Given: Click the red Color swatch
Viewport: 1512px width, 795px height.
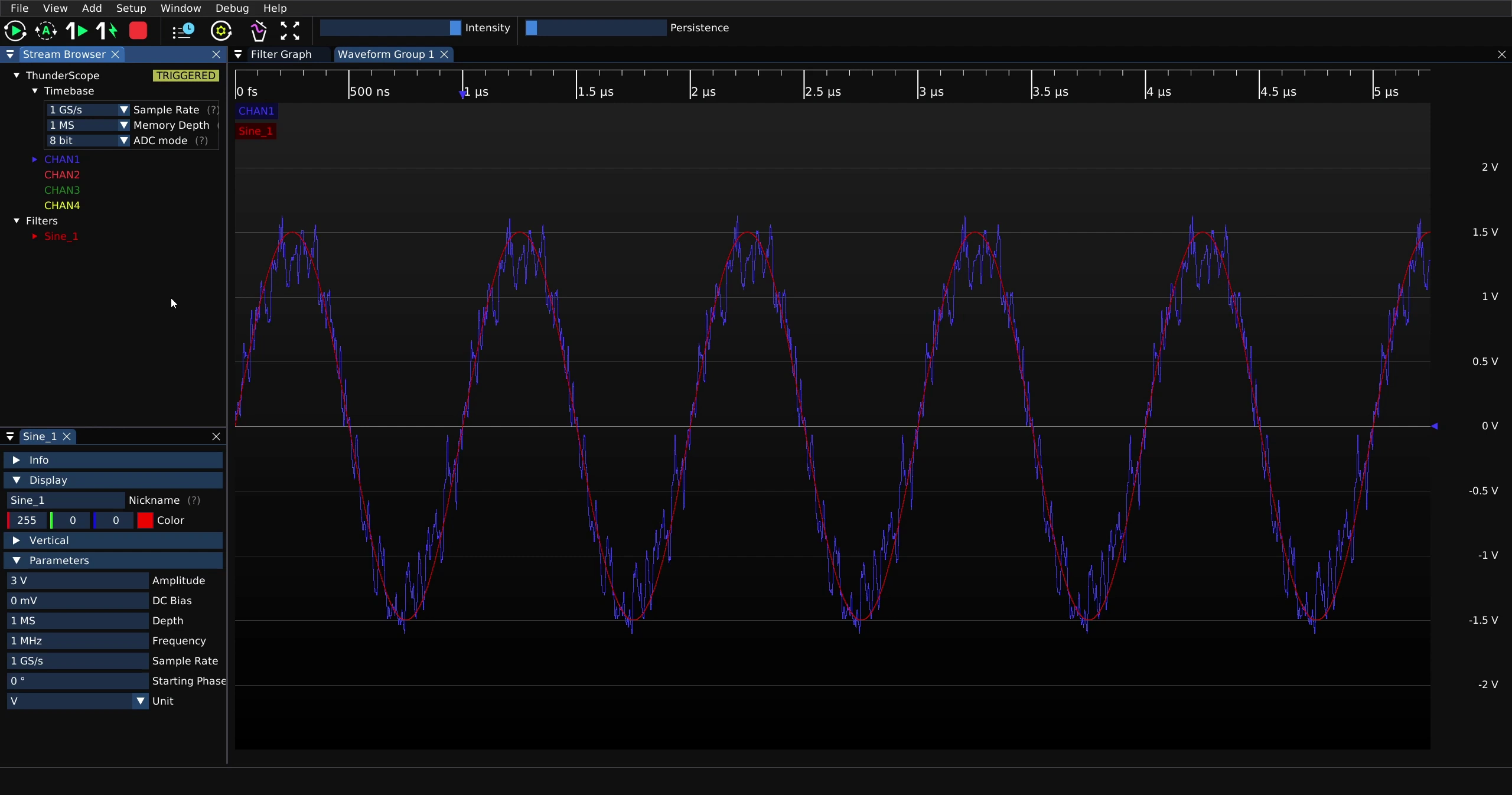Looking at the screenshot, I should coord(145,520).
